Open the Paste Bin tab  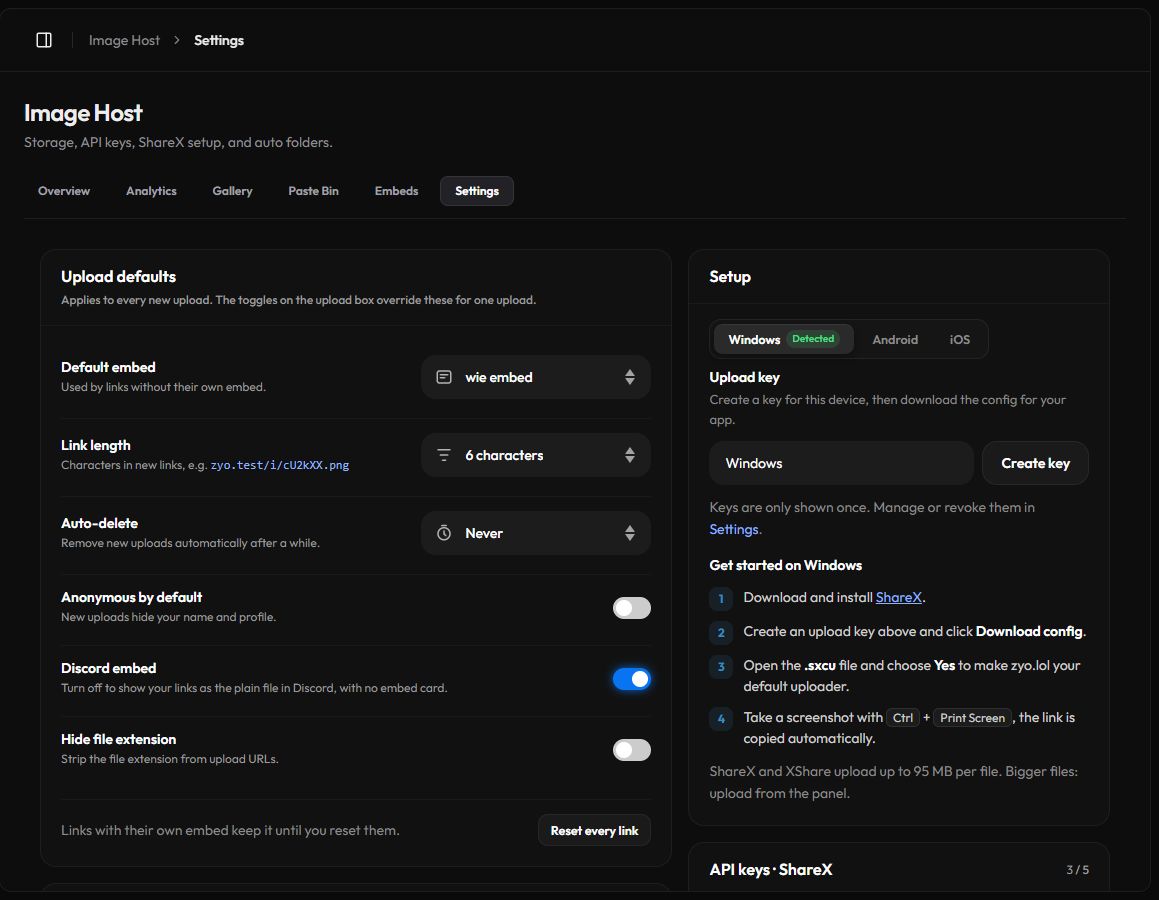(313, 191)
